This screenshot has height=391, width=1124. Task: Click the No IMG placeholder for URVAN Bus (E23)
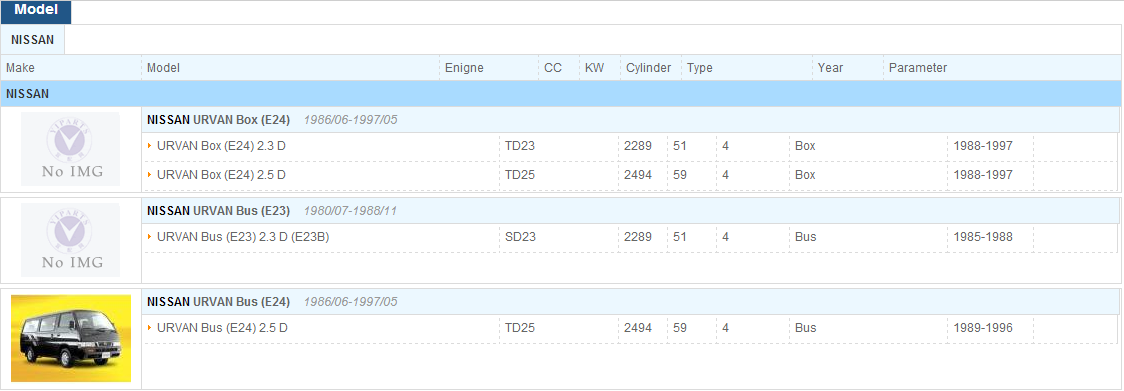click(x=70, y=240)
